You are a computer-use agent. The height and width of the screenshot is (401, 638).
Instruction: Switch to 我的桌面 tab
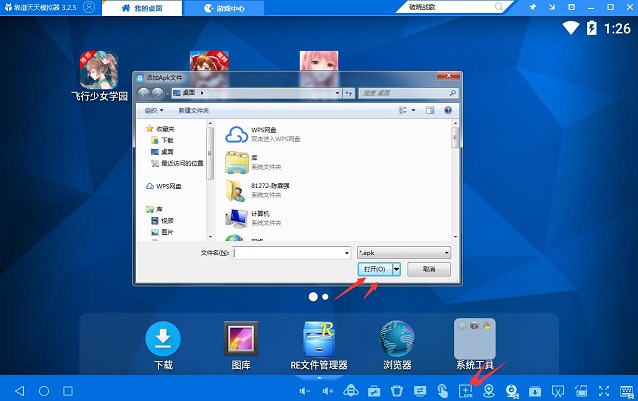pyautogui.click(x=142, y=8)
